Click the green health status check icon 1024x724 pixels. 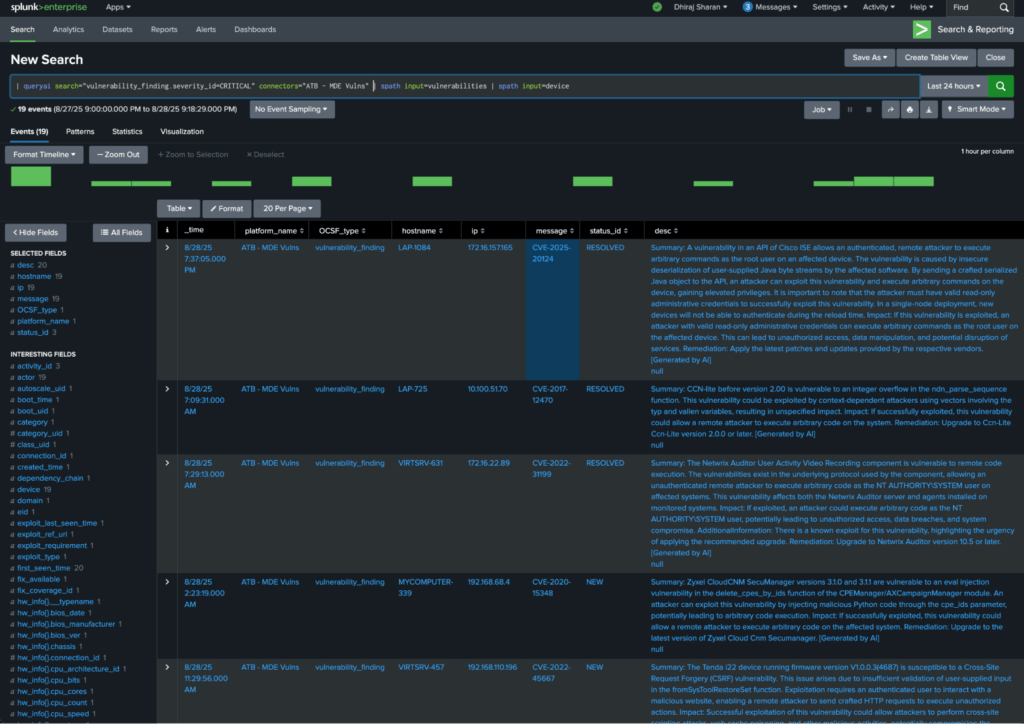[657, 7]
